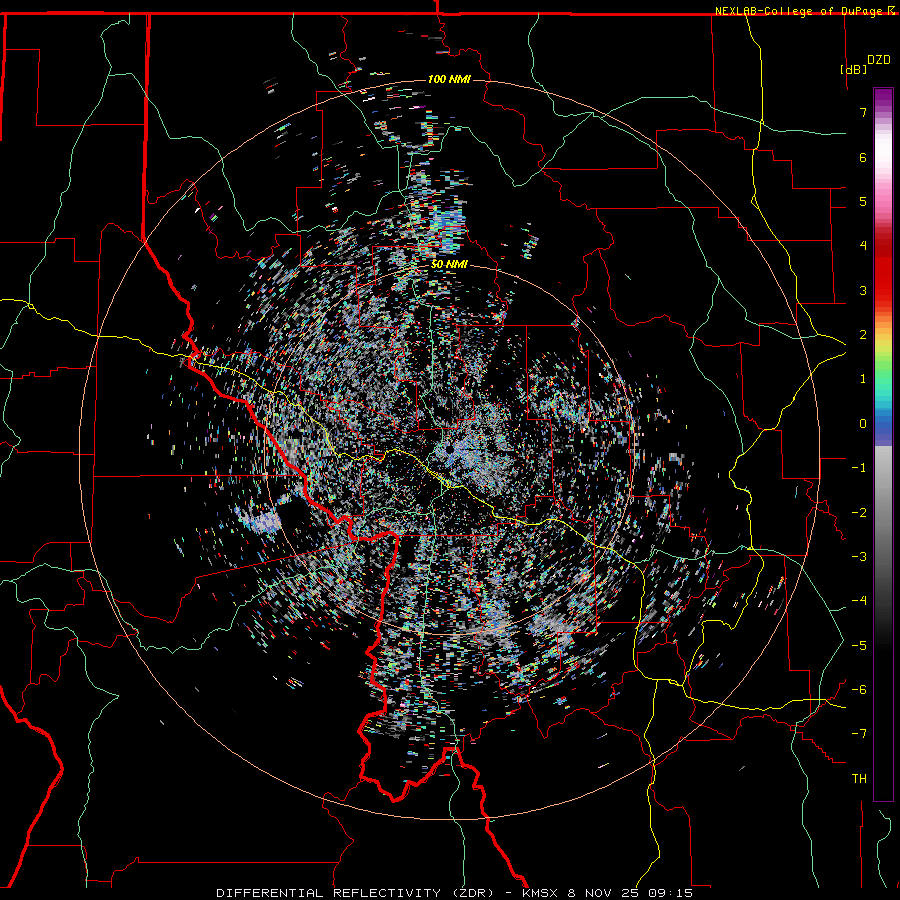Image resolution: width=900 pixels, height=900 pixels.
Task: Click the NEXLAB-College of DuPage watermark text
Action: [x=799, y=11]
